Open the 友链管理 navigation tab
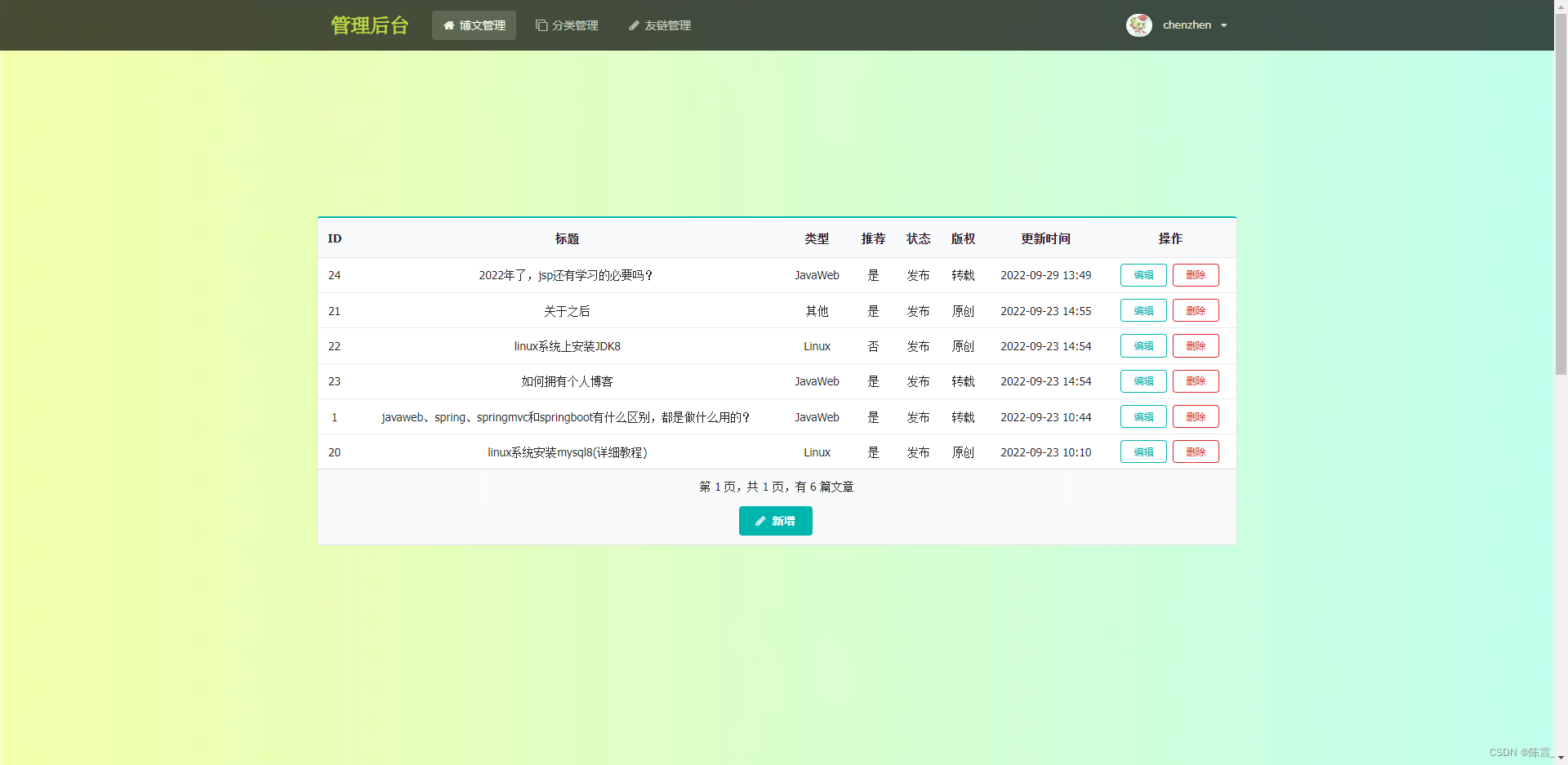The image size is (1568, 765). point(660,25)
